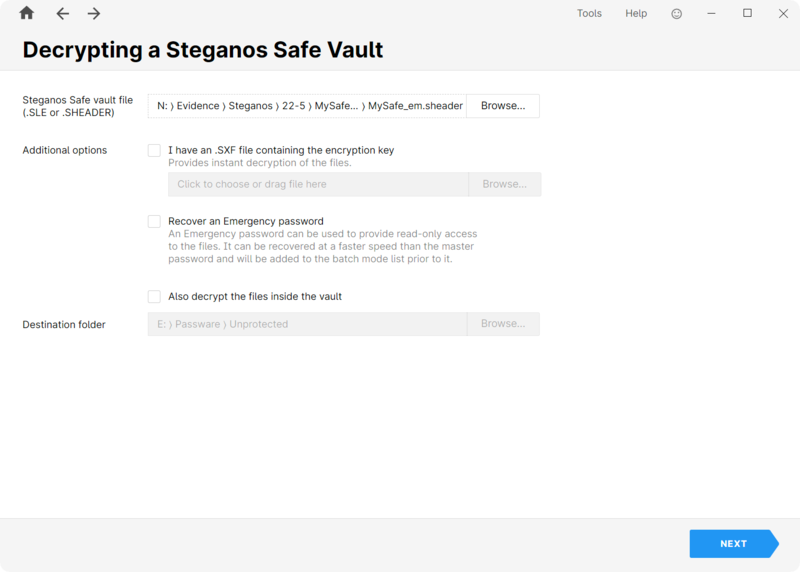800x572 pixels.
Task: Click the Destination folder Browse button
Action: [503, 324]
